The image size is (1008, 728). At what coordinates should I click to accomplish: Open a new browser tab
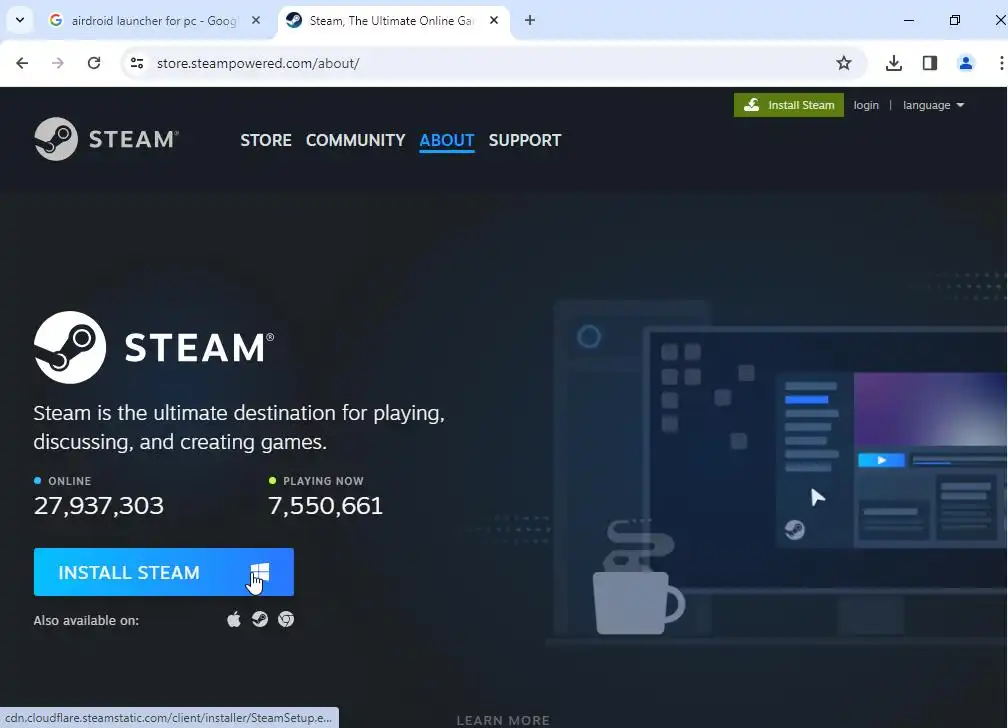click(530, 21)
